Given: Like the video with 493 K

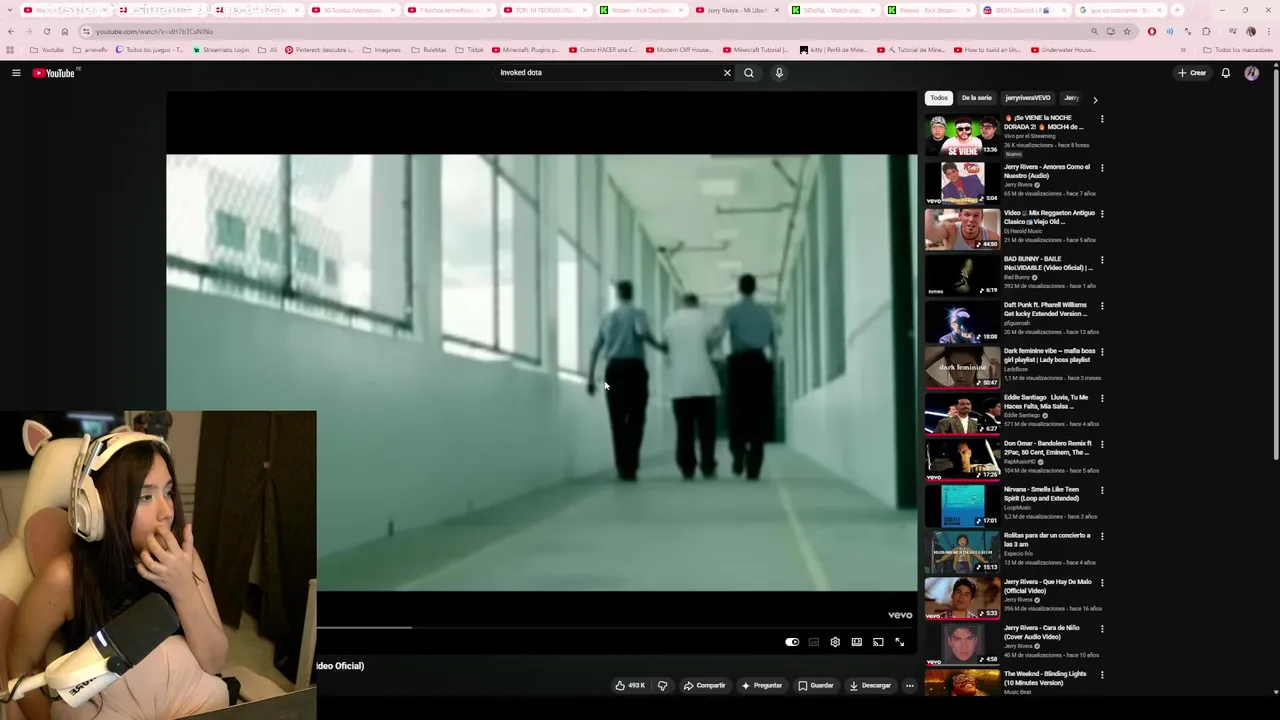Looking at the screenshot, I should (630, 686).
